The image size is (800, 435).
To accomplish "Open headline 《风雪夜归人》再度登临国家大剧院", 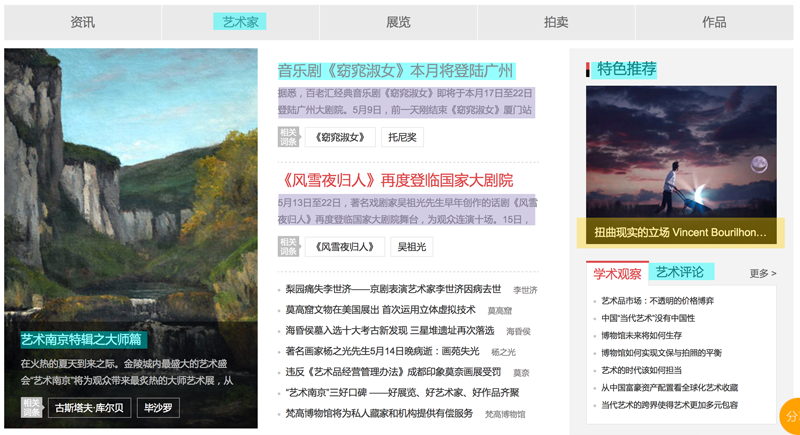I will (396, 180).
